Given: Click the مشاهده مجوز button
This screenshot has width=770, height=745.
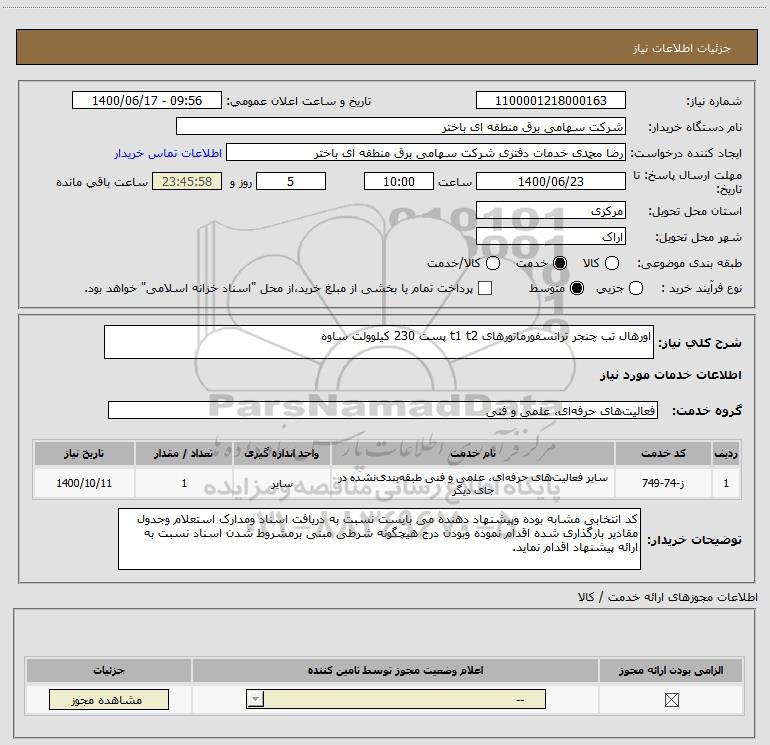Looking at the screenshot, I should pos(109,699).
